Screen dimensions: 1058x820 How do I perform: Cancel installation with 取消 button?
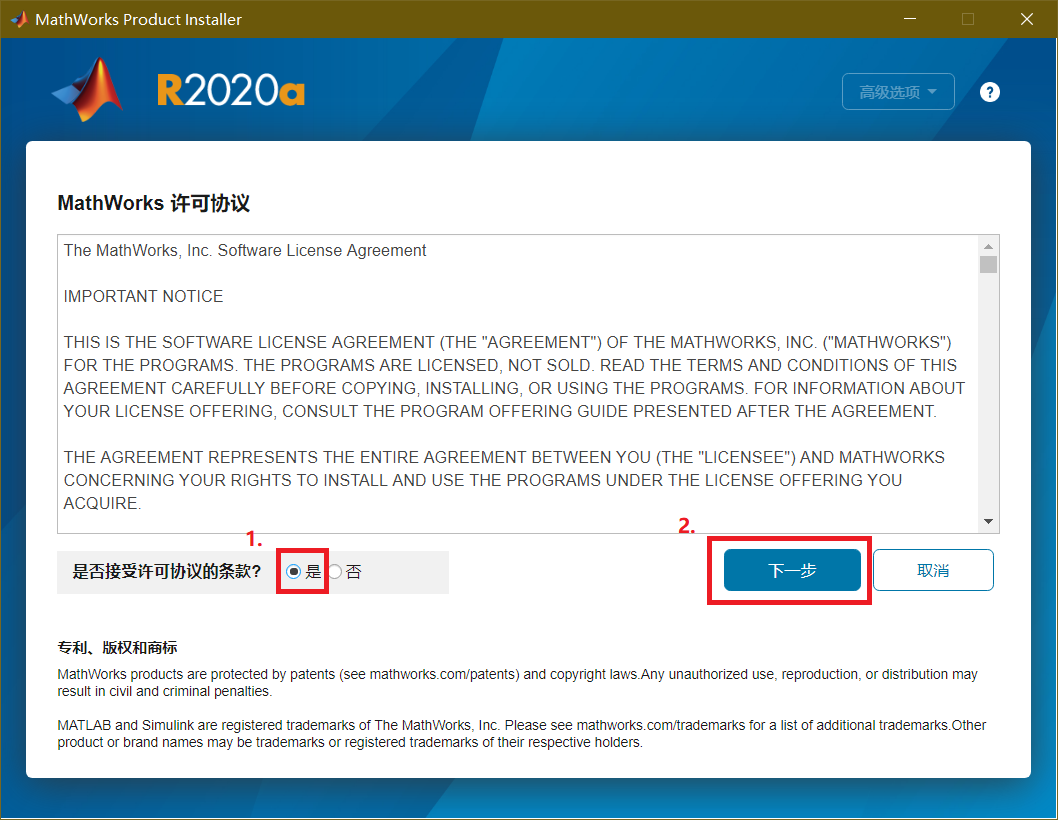[x=932, y=570]
